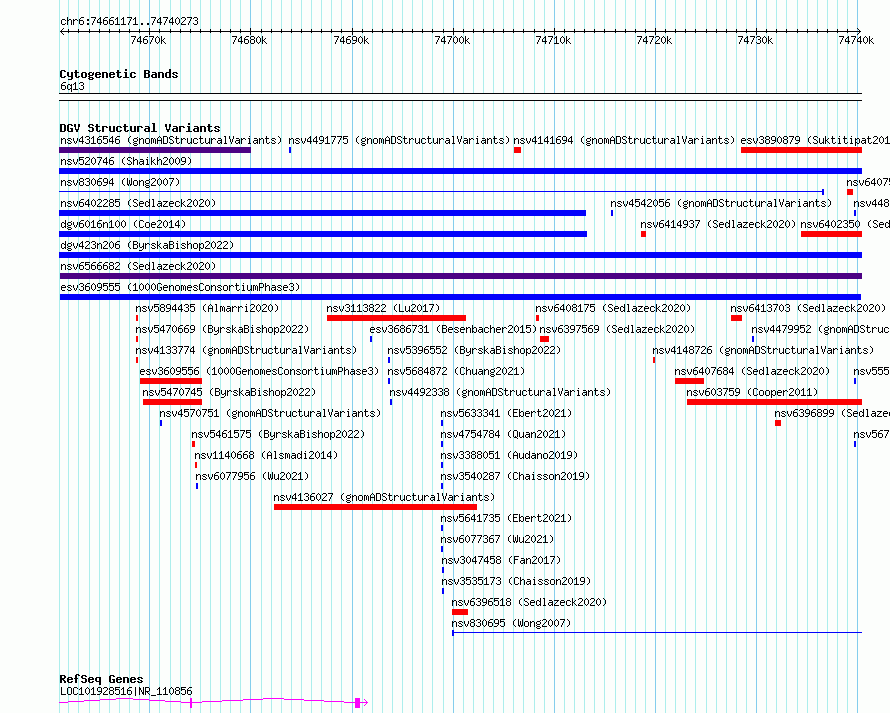Select the red bar of nsv603759 (Cooper2011)
Image resolution: width=890 pixels, height=713 pixels.
(x=774, y=402)
